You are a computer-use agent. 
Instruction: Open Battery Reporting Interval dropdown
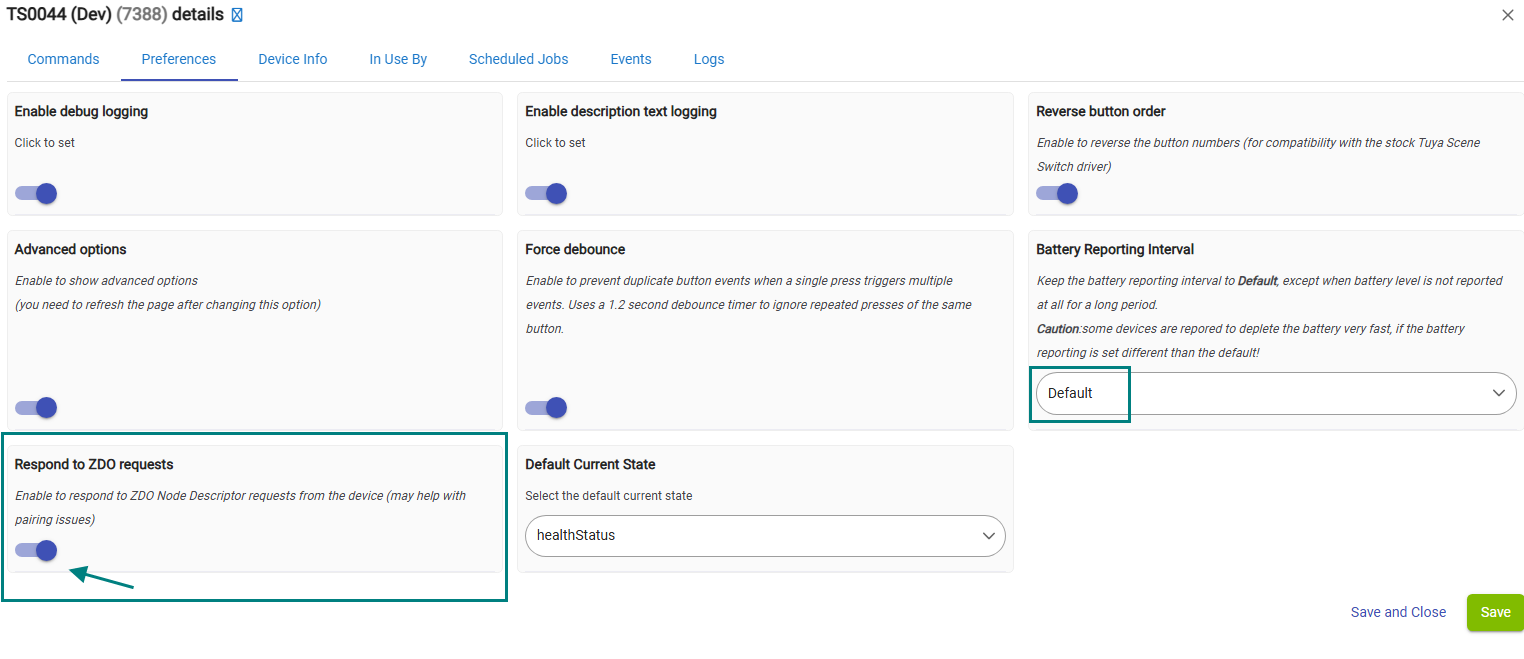click(1275, 393)
